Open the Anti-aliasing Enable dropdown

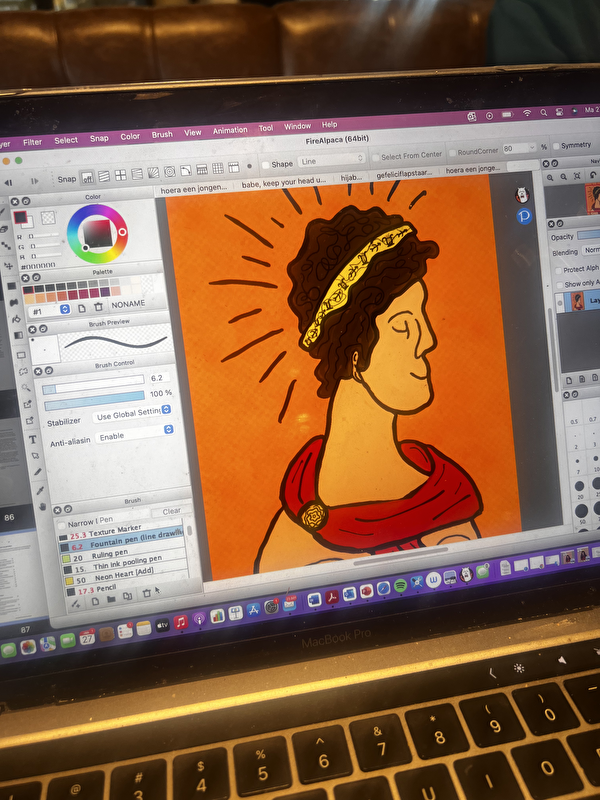pos(134,434)
